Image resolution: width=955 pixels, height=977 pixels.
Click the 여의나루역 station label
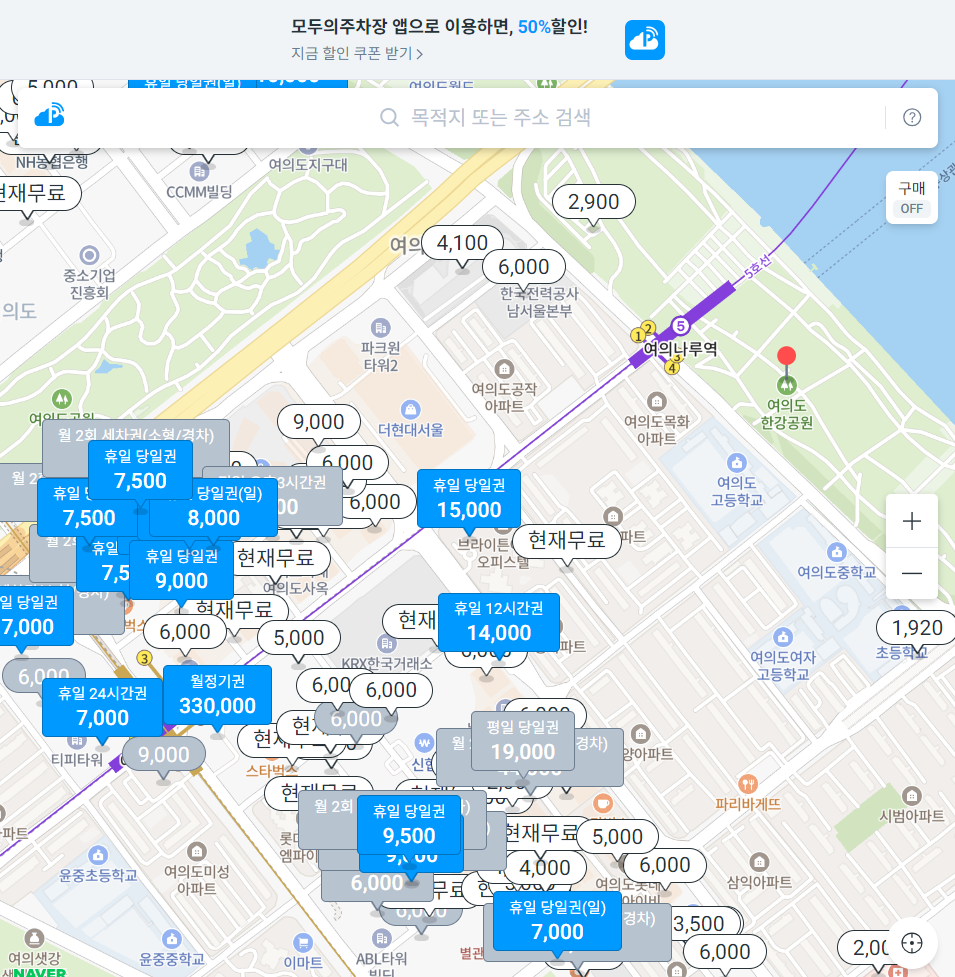point(680,349)
